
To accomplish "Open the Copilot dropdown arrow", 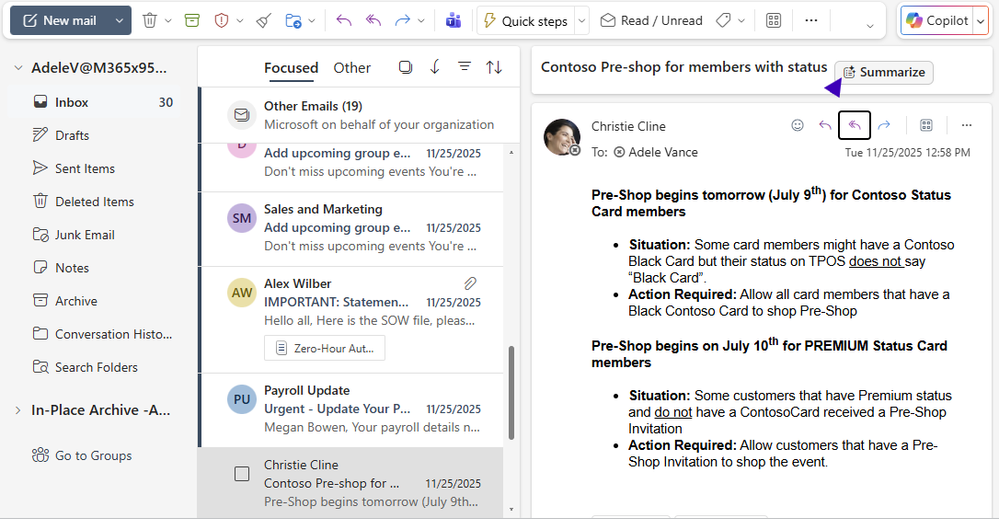I will pos(981,21).
